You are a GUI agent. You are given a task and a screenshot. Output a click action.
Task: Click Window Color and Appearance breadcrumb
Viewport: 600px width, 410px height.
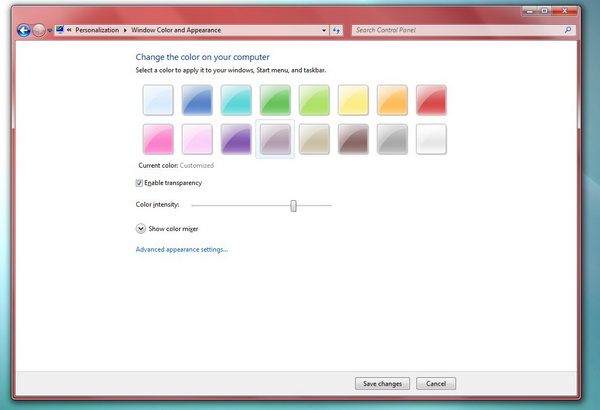click(176, 31)
